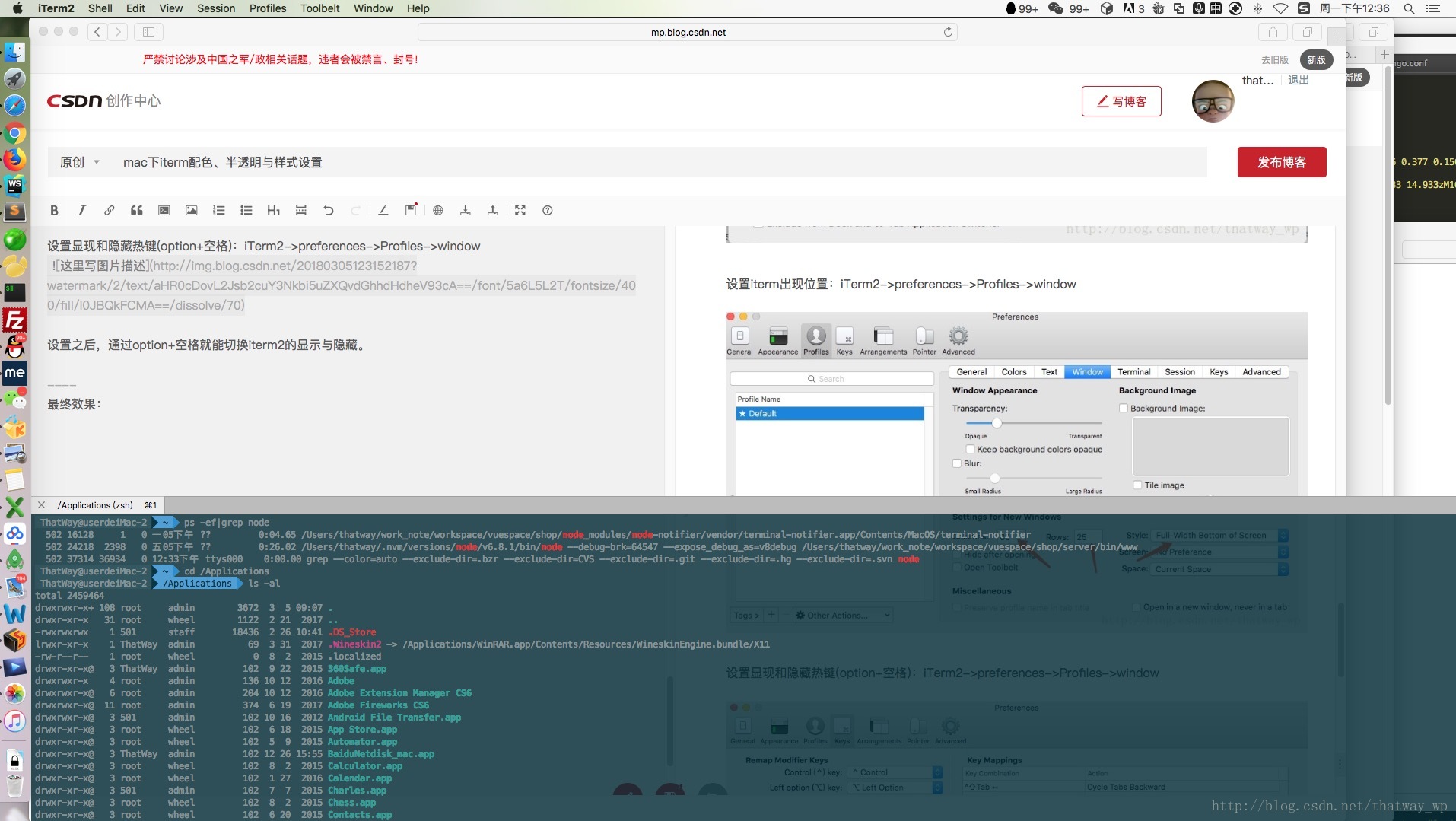Import a file with the download-arrow icon
The image size is (1456, 821).
coord(465,211)
